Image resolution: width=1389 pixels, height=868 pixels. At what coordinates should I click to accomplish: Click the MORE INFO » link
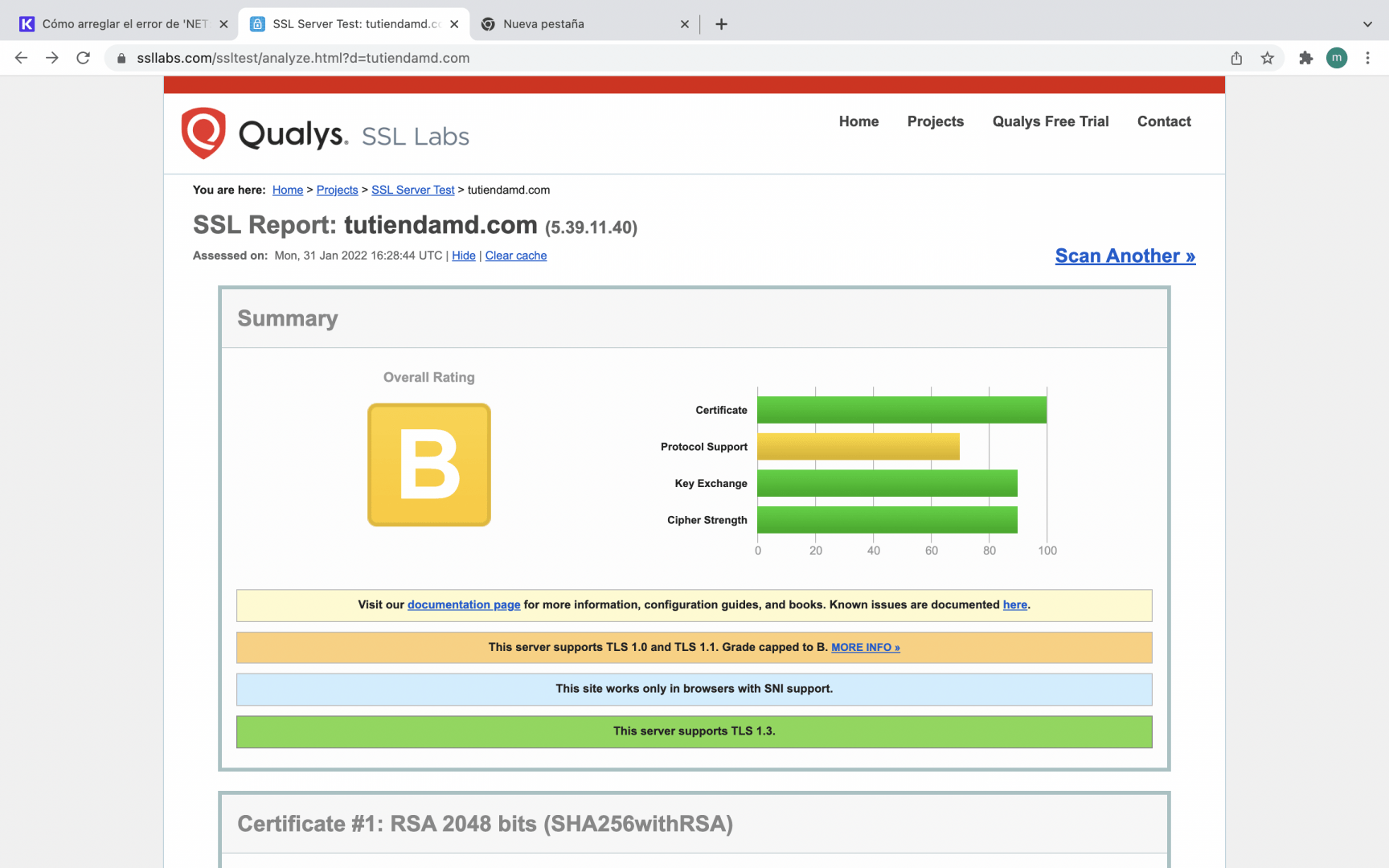click(866, 647)
